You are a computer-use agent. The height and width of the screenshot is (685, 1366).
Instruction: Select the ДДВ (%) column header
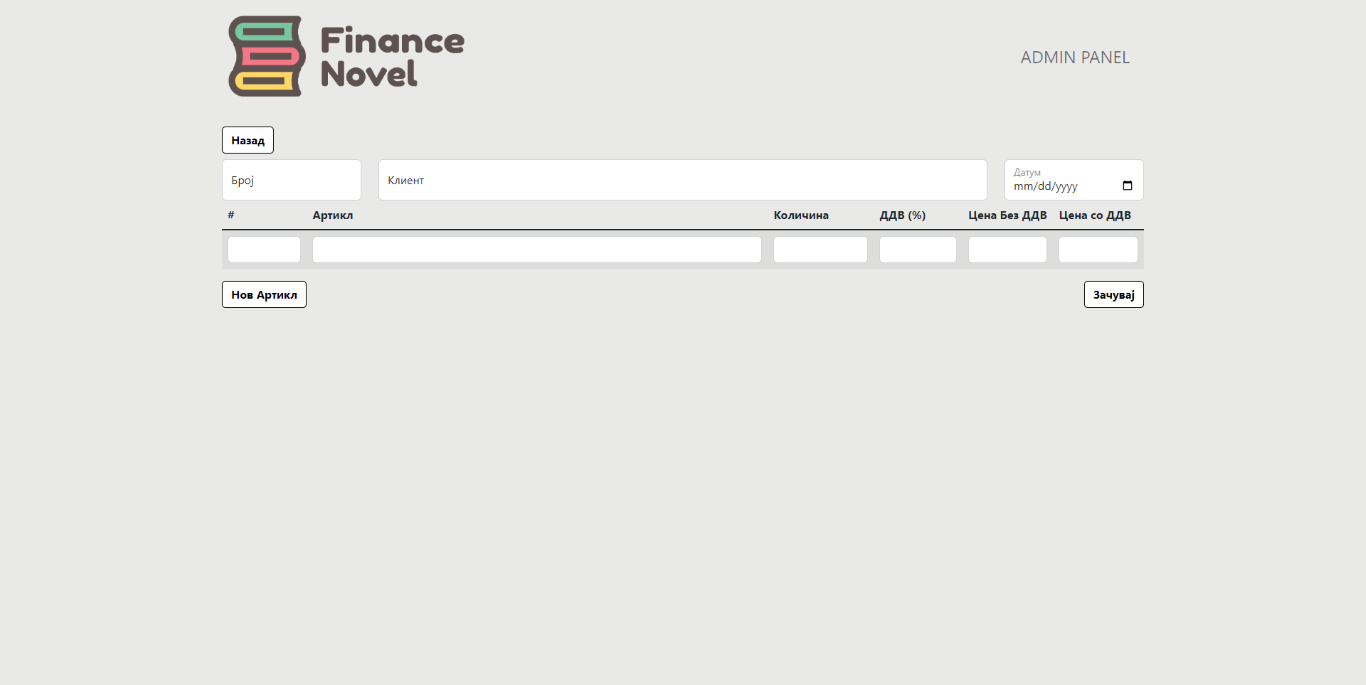(x=902, y=215)
